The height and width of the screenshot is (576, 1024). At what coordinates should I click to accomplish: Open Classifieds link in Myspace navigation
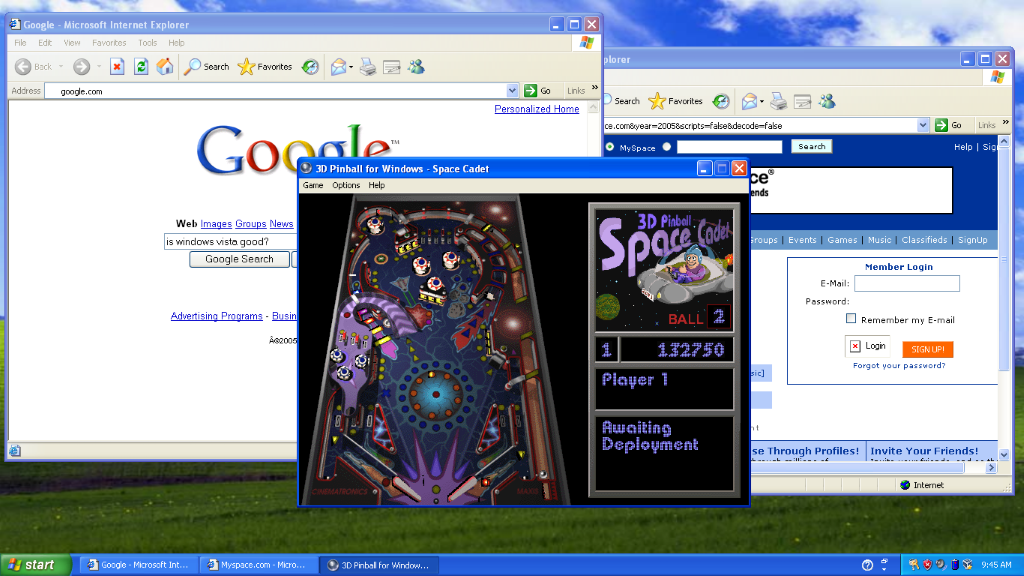[924, 240]
